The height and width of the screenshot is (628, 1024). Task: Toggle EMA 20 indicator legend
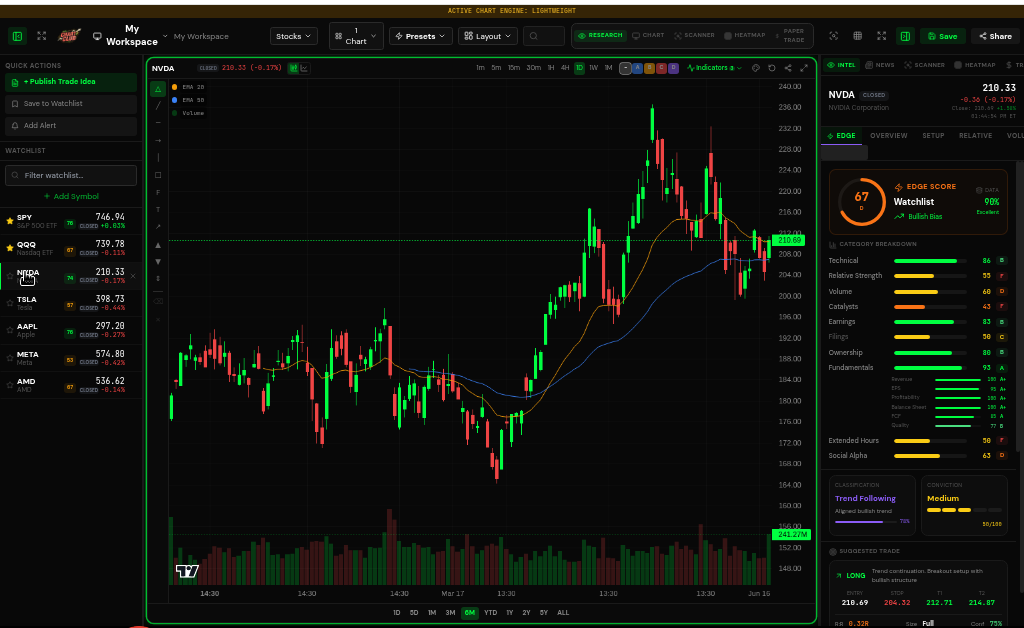pos(188,87)
